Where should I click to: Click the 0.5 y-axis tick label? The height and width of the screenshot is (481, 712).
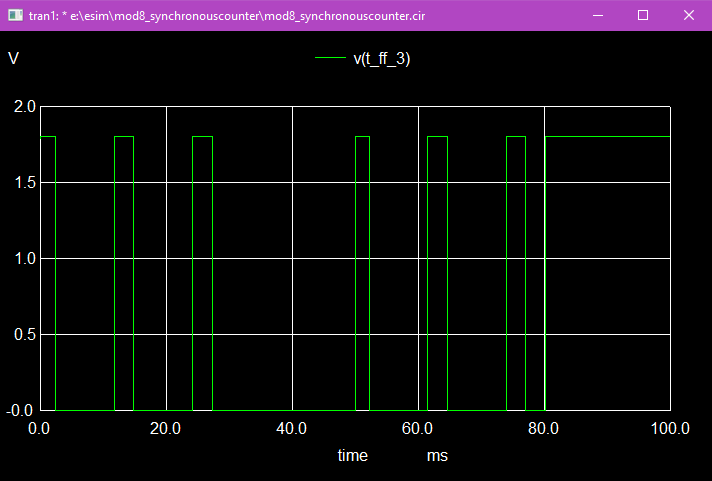pos(25,335)
